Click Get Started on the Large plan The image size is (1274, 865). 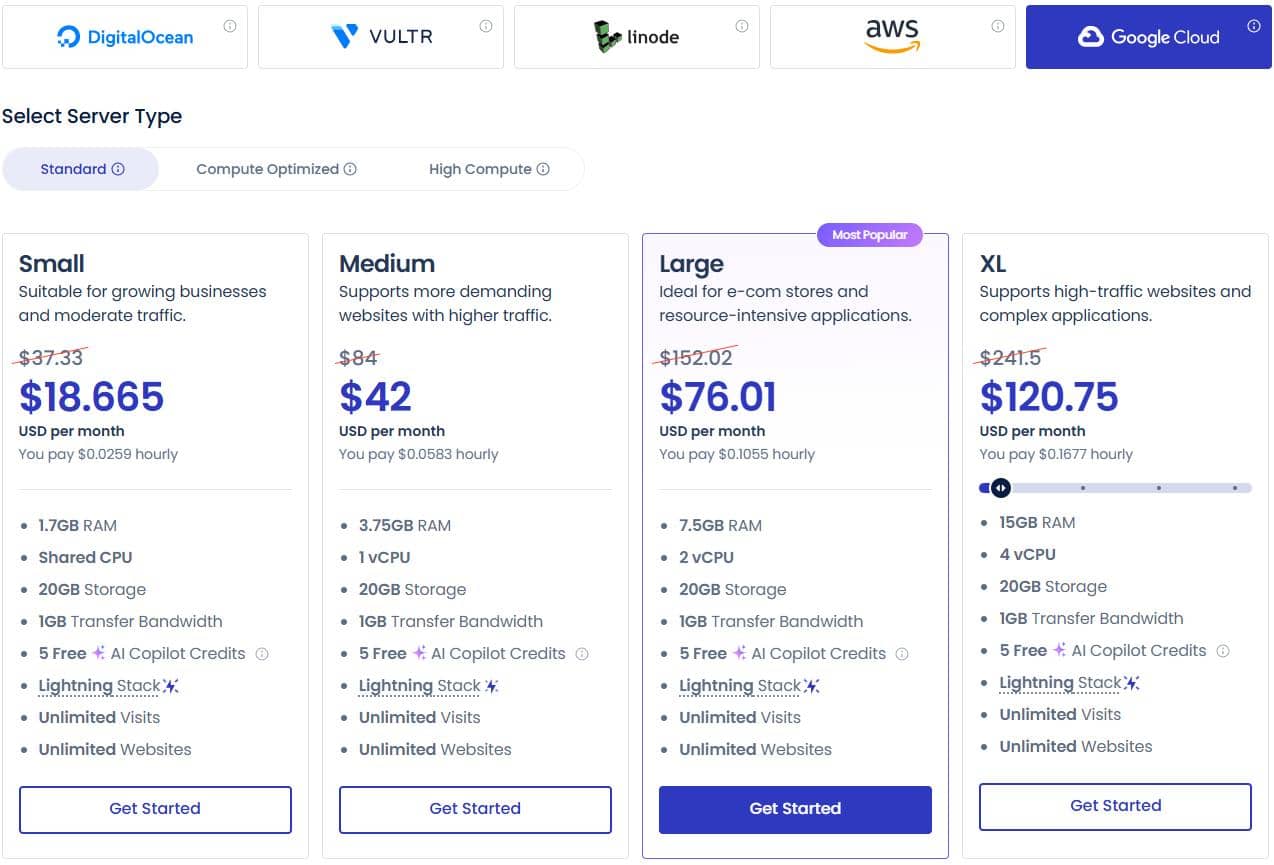(795, 809)
